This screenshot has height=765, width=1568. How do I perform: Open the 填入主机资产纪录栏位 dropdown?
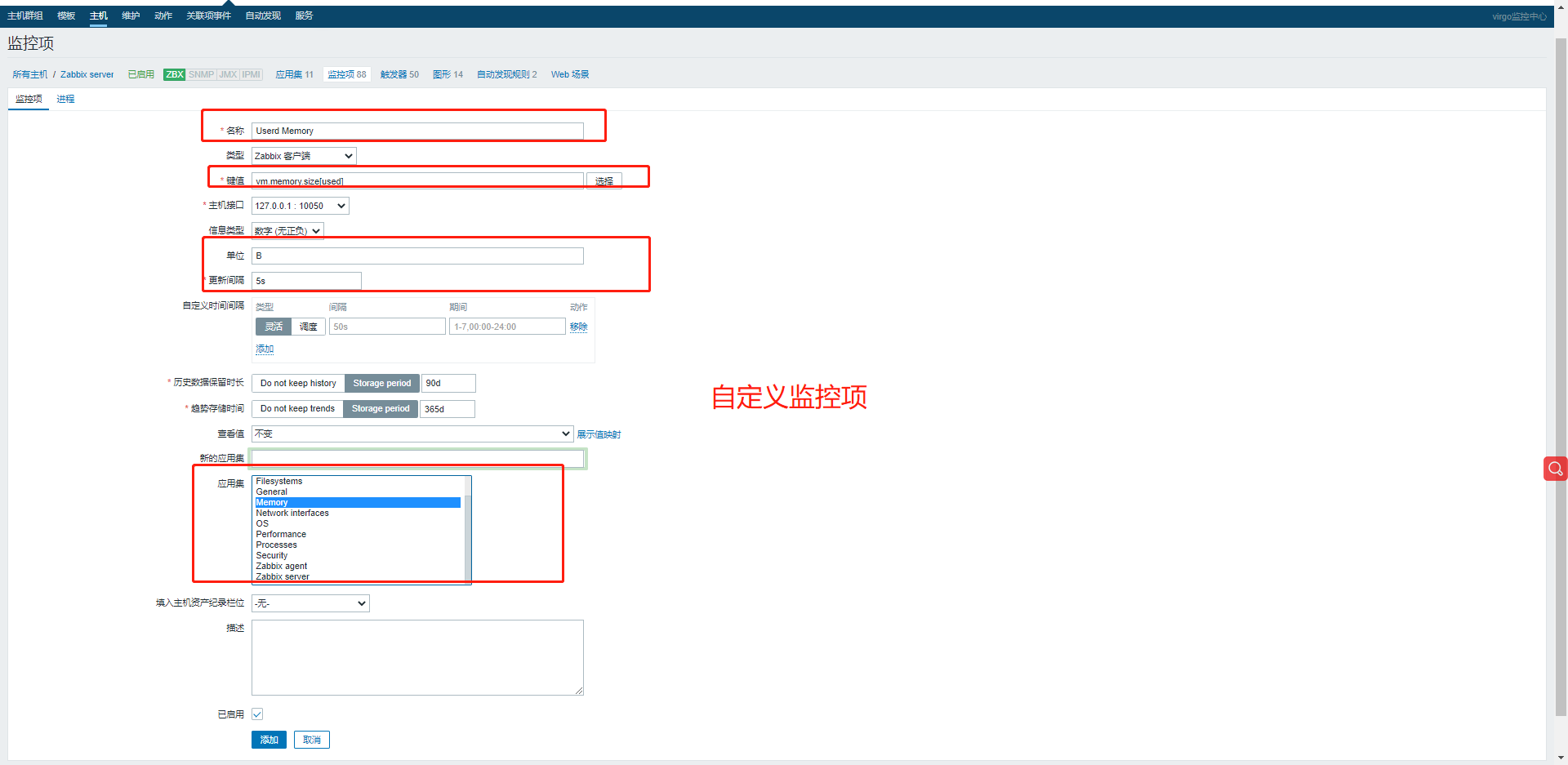point(310,603)
